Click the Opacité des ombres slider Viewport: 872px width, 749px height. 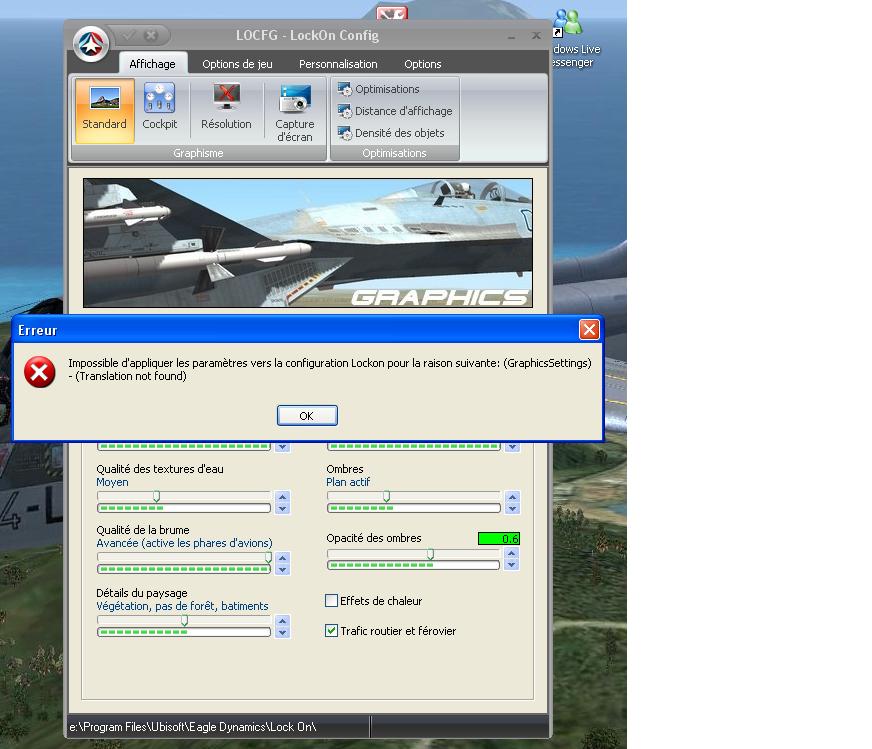pos(413,554)
